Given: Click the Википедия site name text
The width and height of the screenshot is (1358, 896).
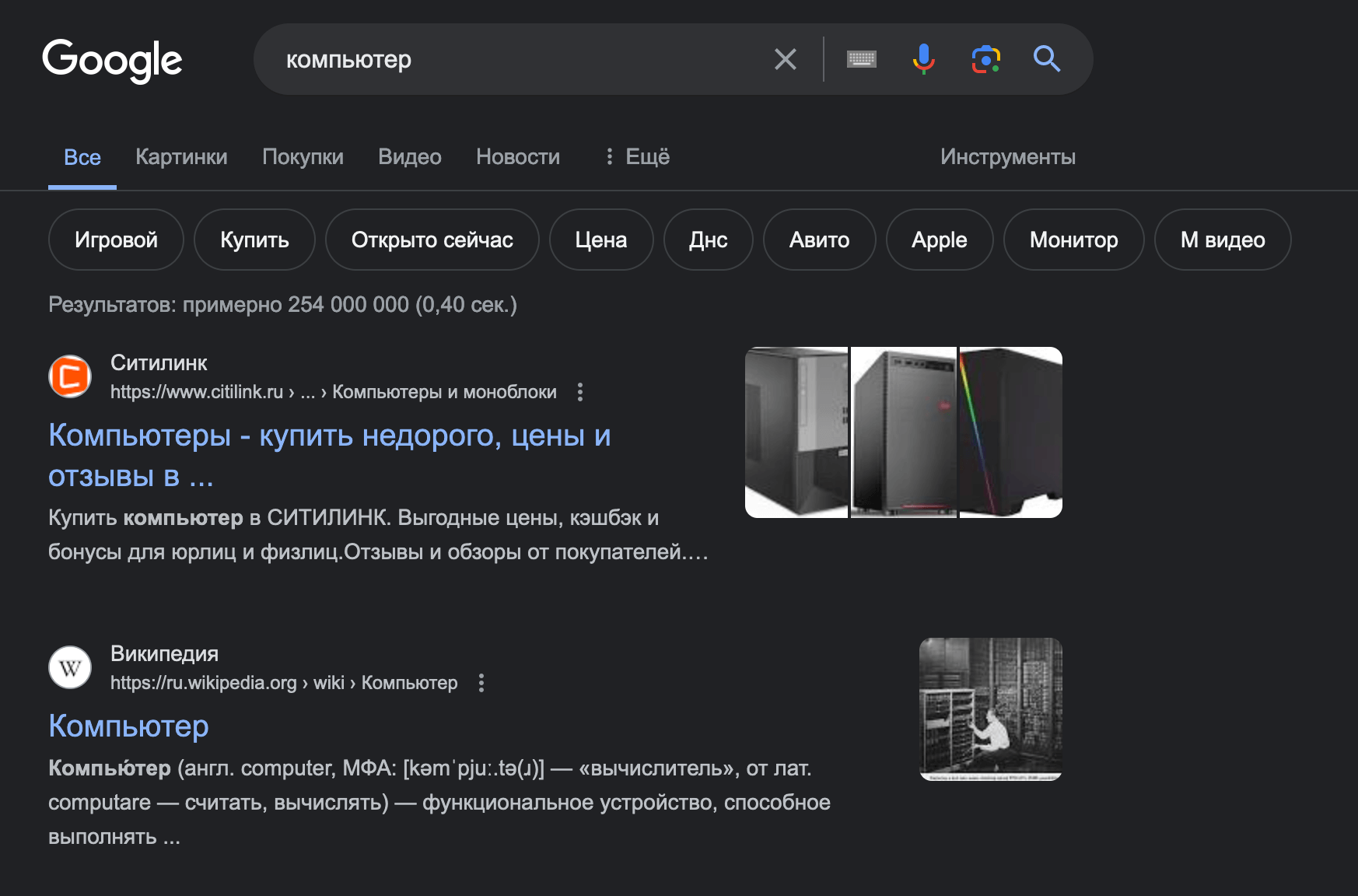Looking at the screenshot, I should 164,653.
